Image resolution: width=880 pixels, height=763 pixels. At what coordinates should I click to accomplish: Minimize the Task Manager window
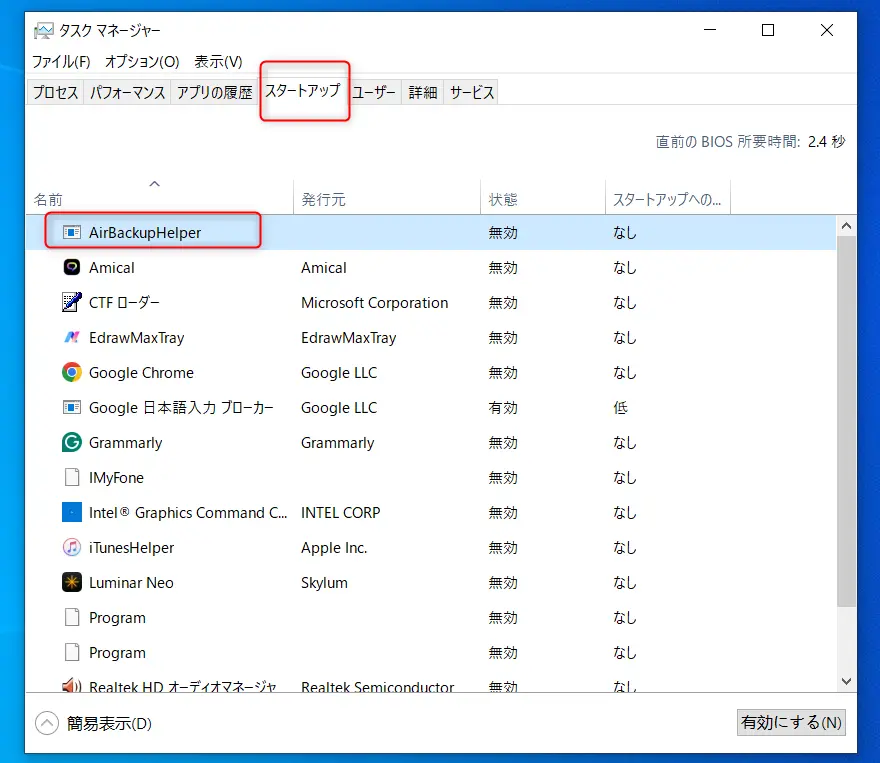coord(710,30)
